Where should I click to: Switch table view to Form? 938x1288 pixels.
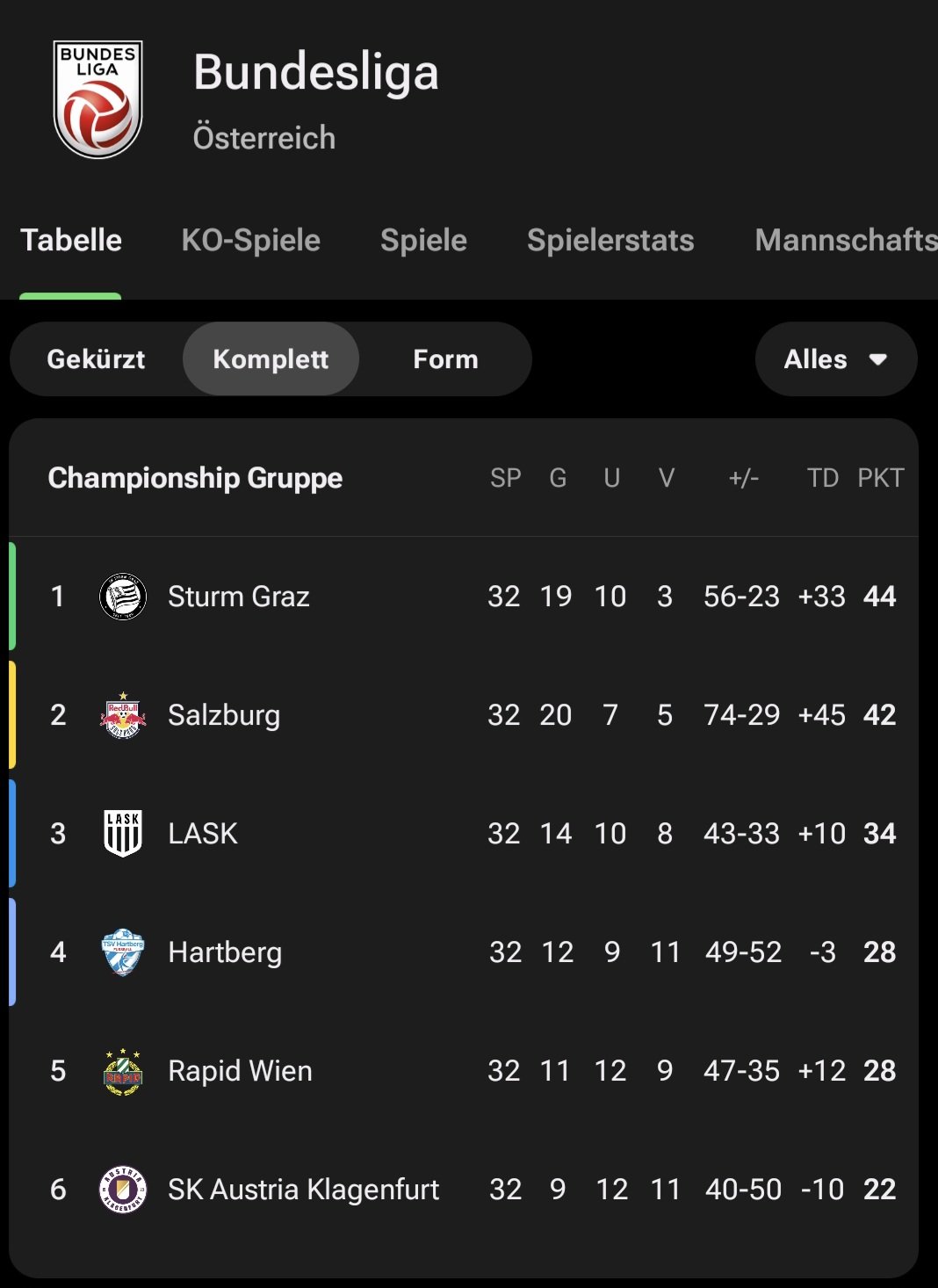click(445, 359)
